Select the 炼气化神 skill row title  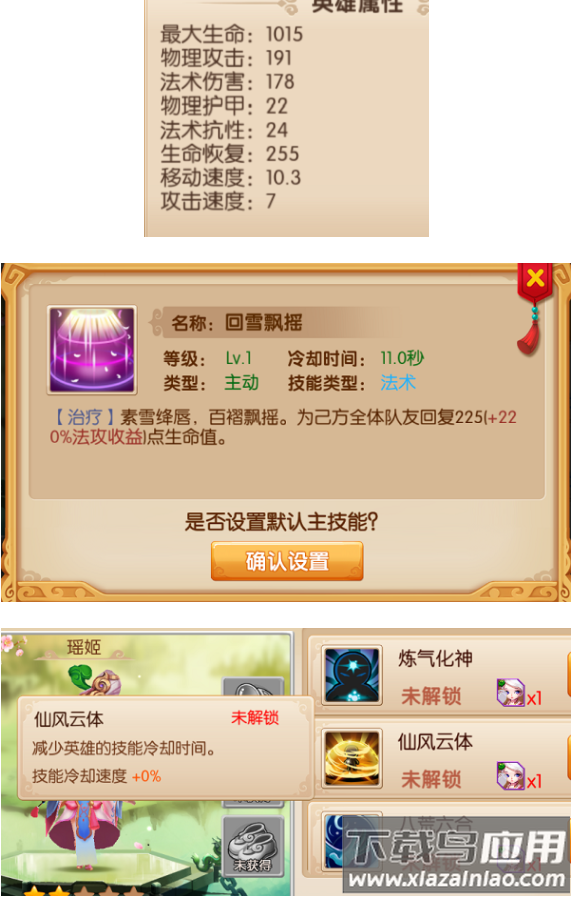435,658
